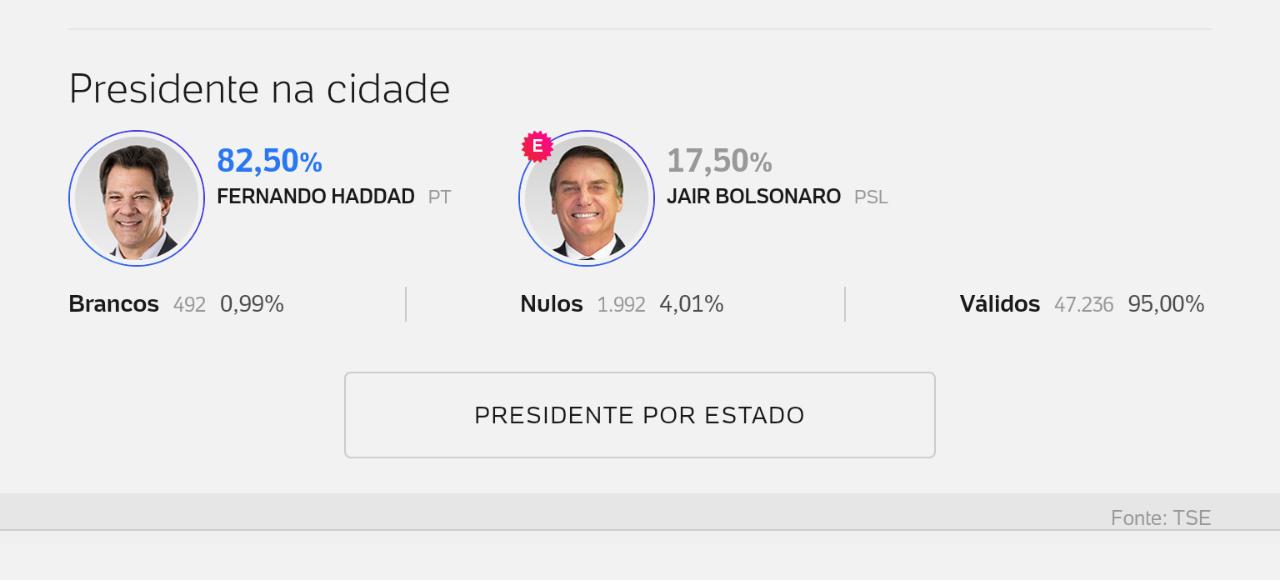Screen dimensions: 1280x580
Task: Open the Presidente por Estado button
Action: coord(640,415)
